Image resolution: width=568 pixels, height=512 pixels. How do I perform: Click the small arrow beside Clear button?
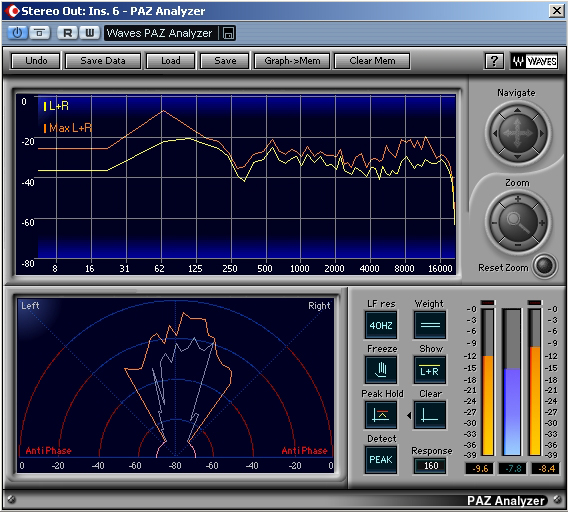click(409, 415)
